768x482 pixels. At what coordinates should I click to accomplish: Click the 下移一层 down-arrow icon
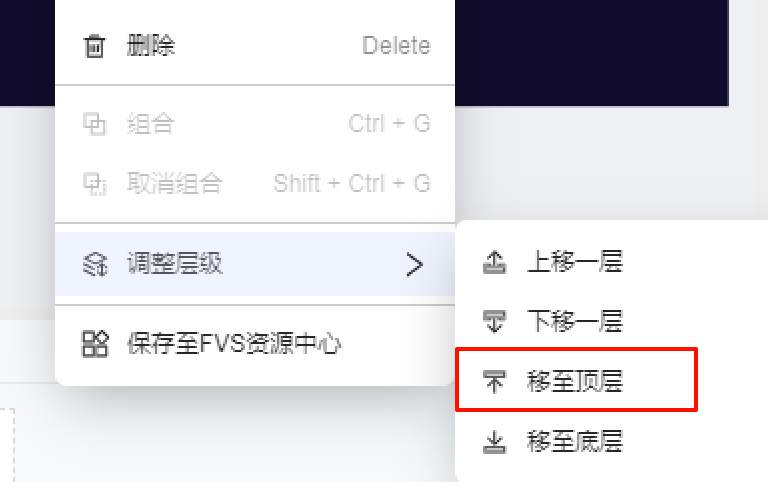495,321
